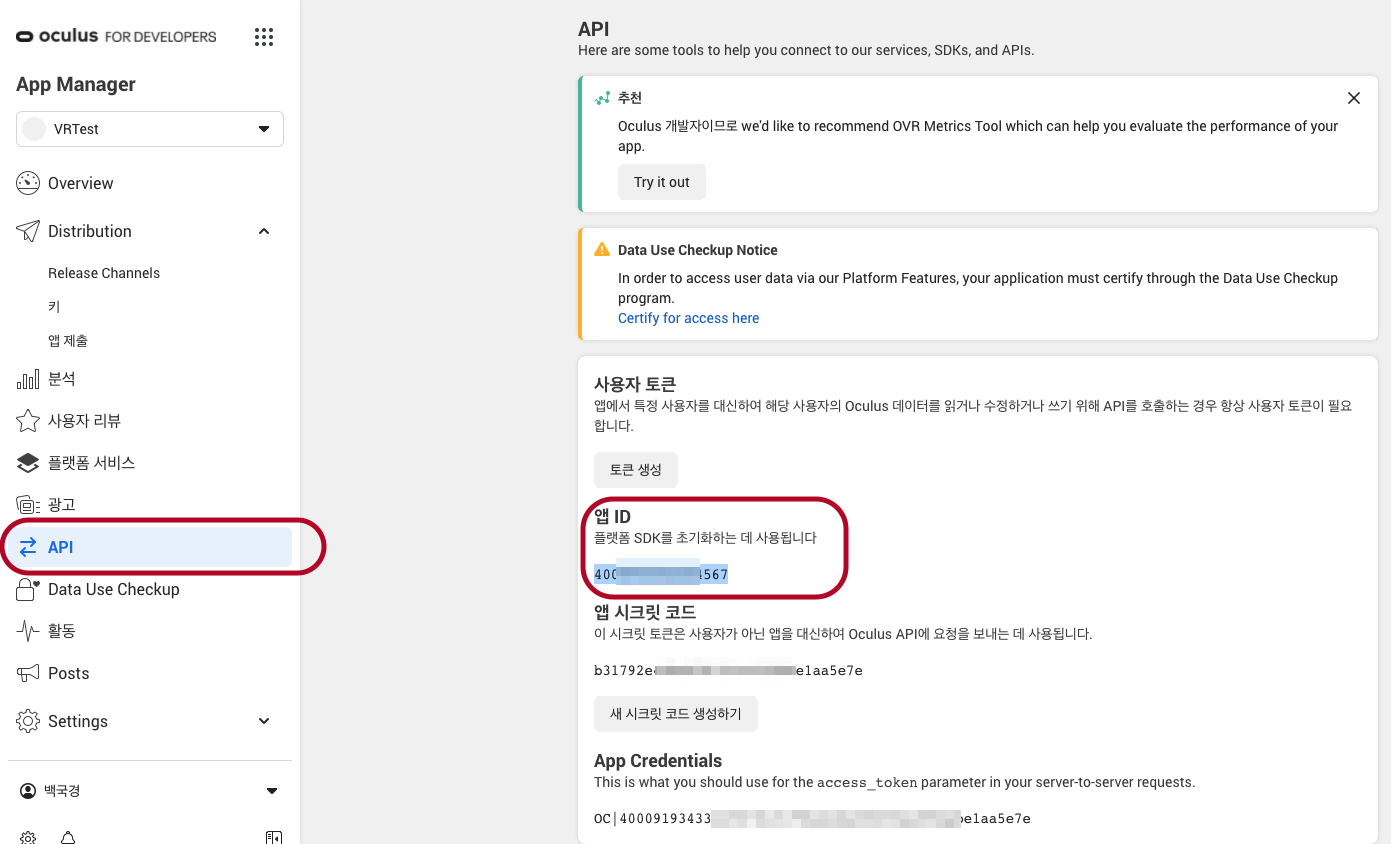Open the VRTest app selector dropdown
This screenshot has height=844, width=1391.
click(x=150, y=129)
